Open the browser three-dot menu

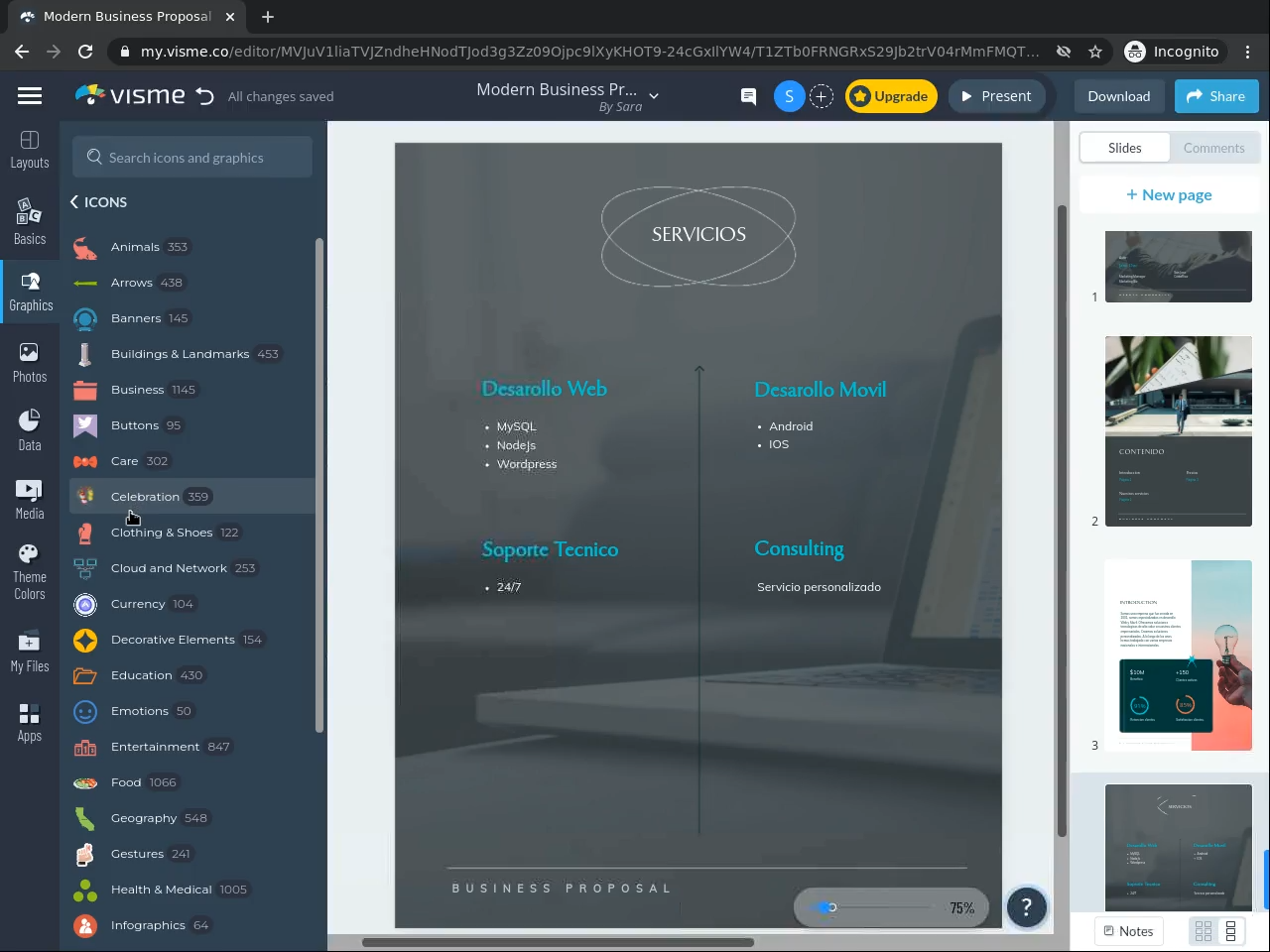pos(1248,52)
